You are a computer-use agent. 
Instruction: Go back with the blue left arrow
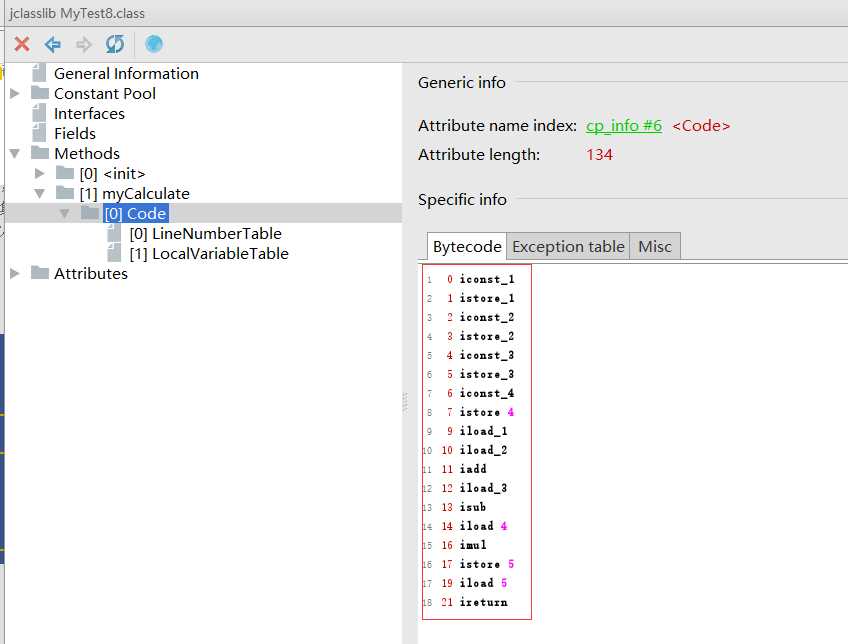pos(52,44)
